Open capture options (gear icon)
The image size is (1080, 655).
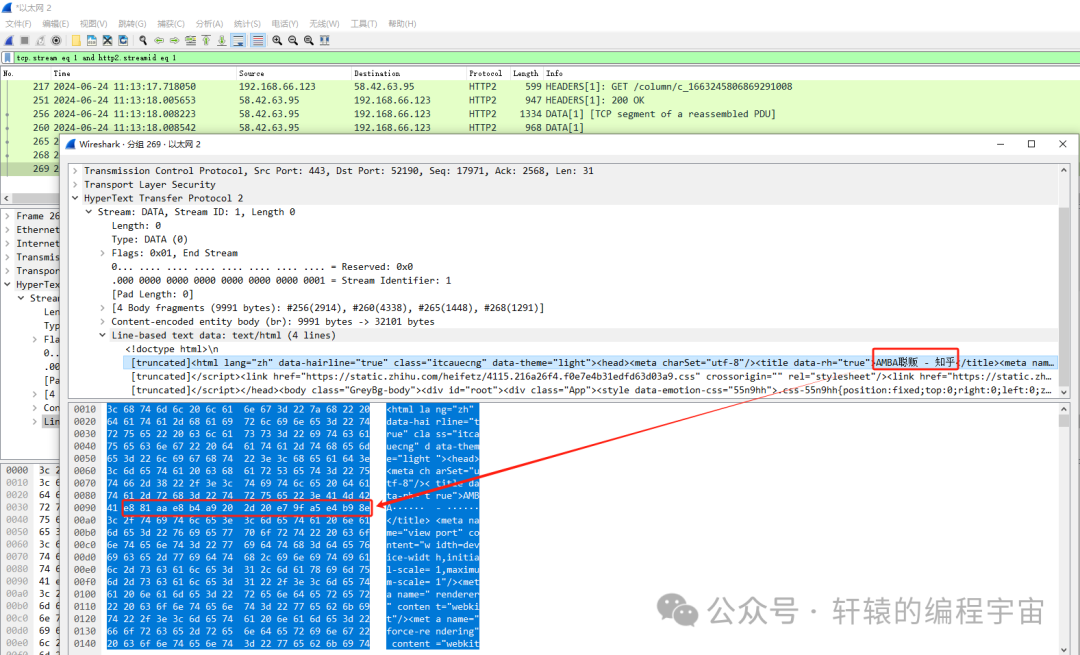point(56,41)
